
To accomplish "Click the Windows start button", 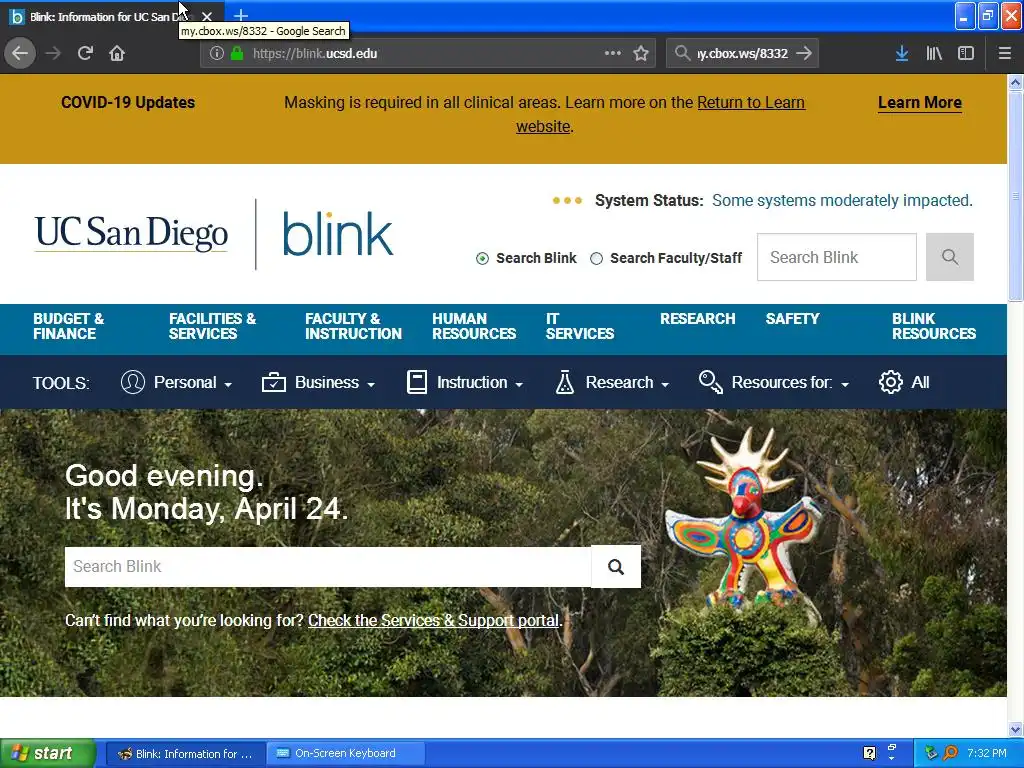I will 48,753.
